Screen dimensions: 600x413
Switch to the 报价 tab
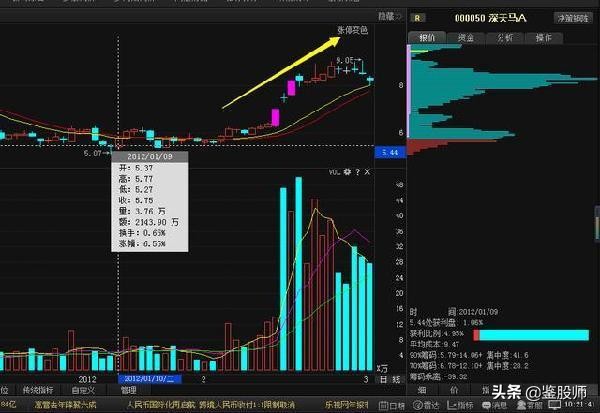coord(427,38)
